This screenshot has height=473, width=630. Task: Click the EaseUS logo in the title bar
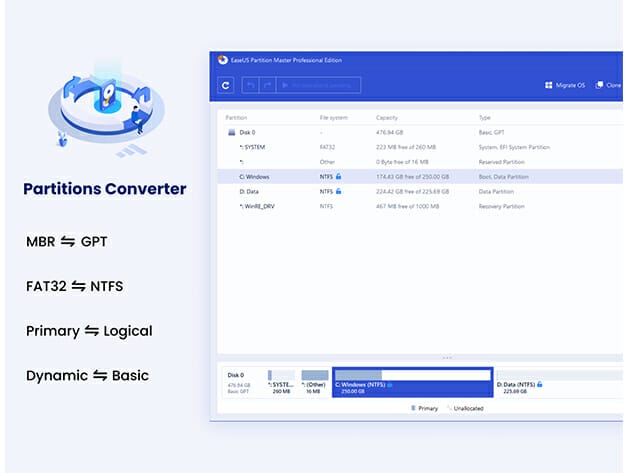point(221,61)
